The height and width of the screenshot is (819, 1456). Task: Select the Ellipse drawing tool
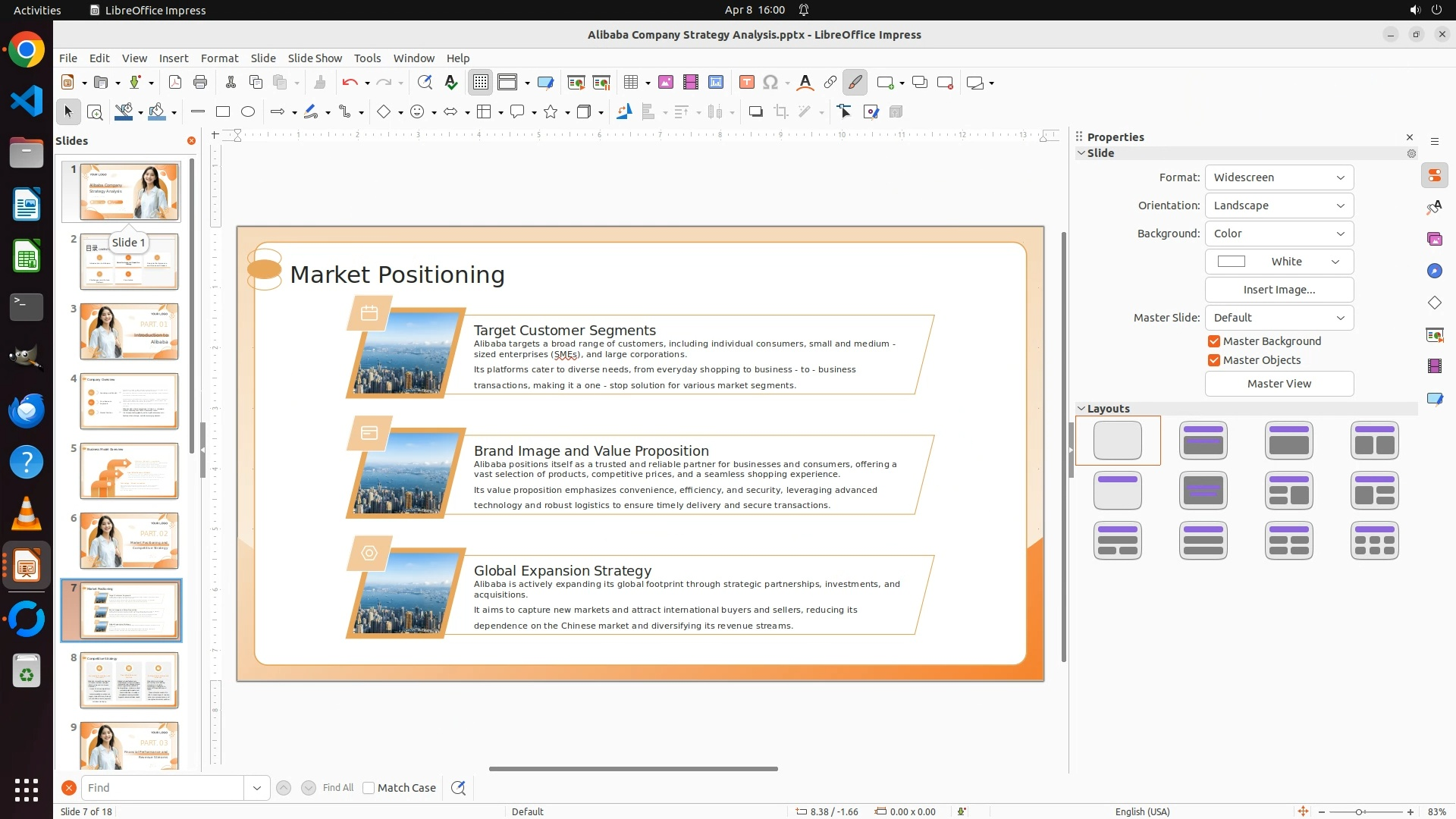(248, 112)
